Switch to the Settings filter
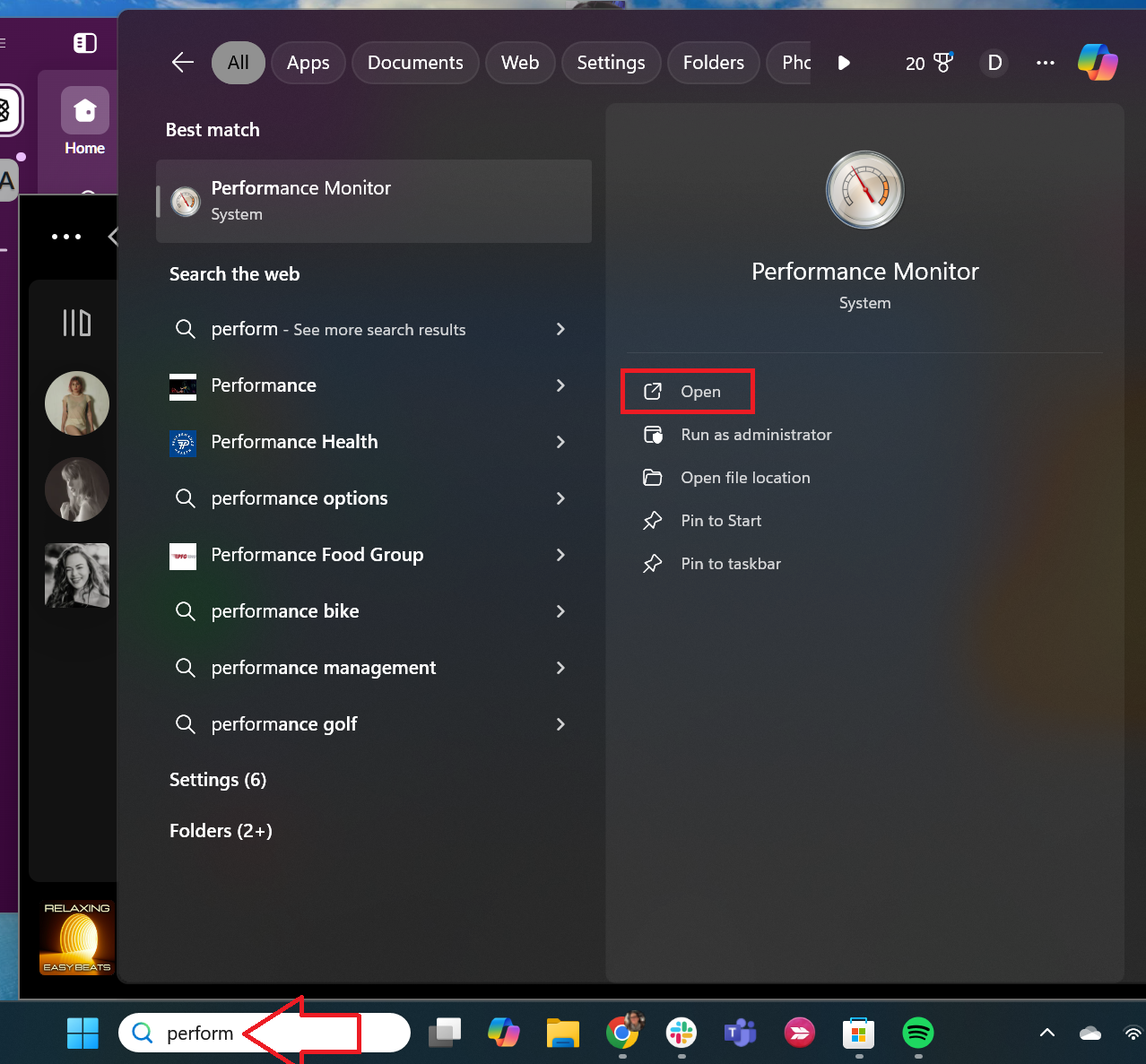Screen dimensions: 1146x1064 (611, 63)
